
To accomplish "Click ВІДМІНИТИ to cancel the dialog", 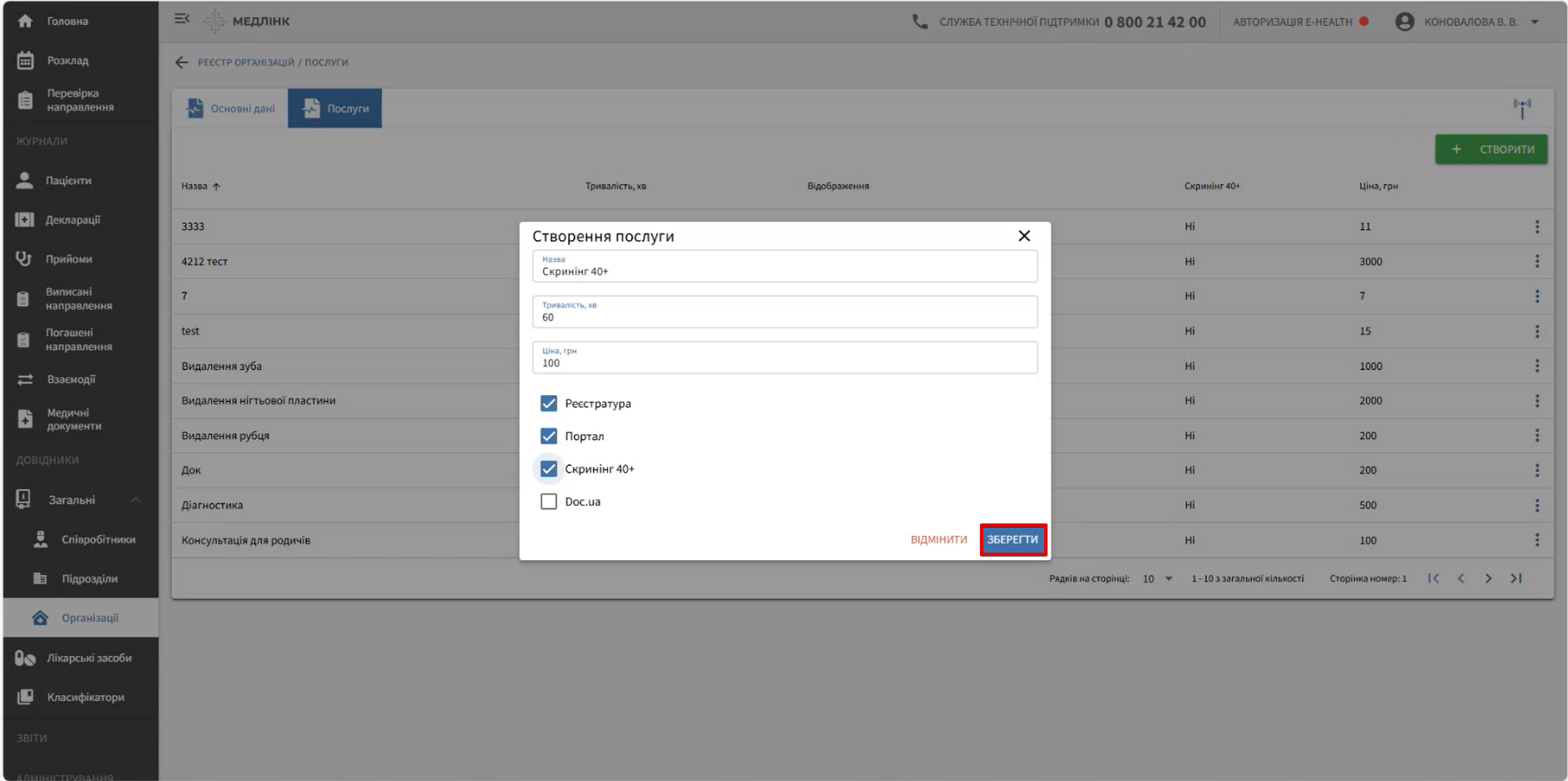I will [938, 539].
